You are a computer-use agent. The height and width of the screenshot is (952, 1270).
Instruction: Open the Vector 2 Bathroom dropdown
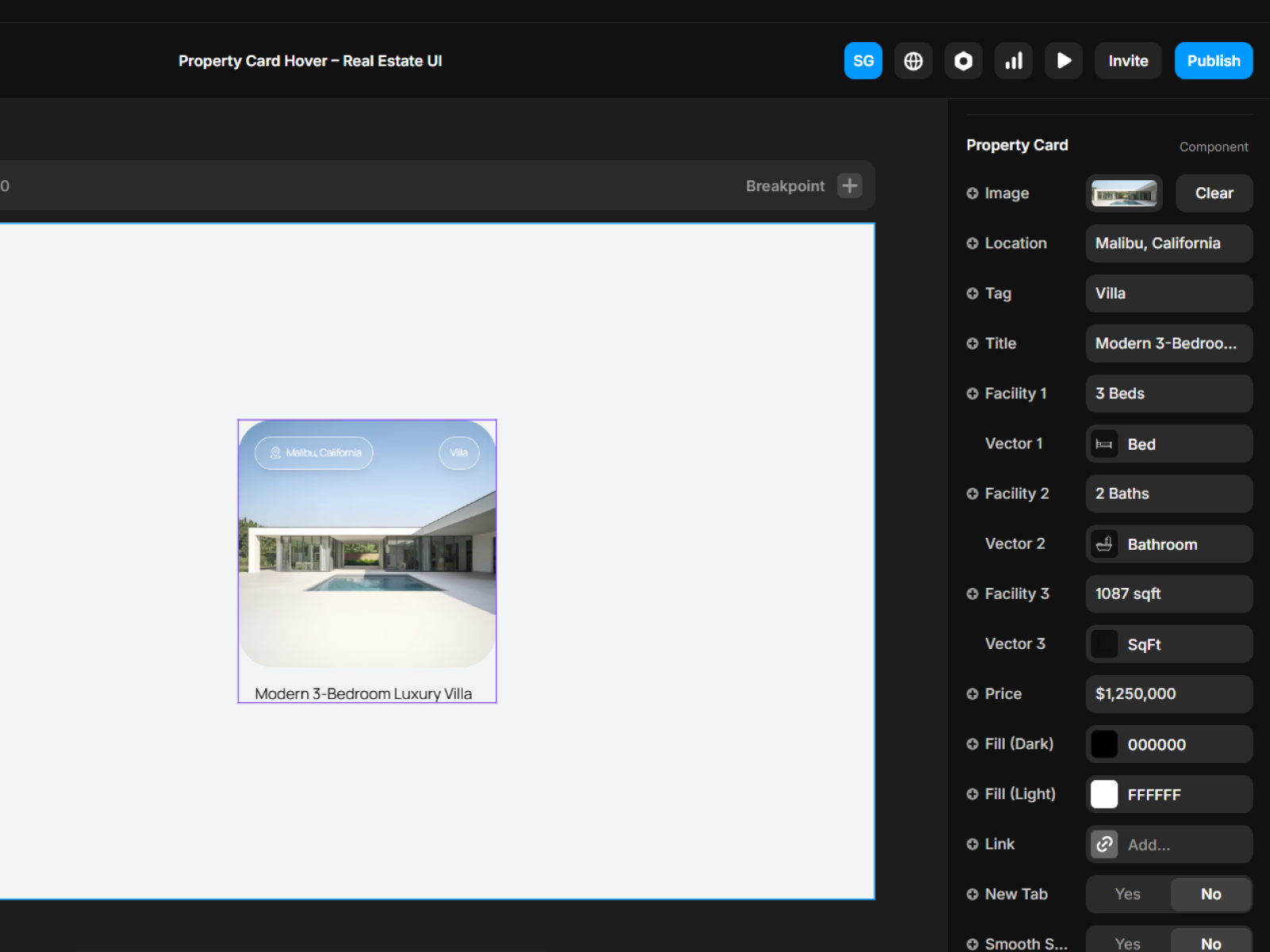tap(1168, 544)
